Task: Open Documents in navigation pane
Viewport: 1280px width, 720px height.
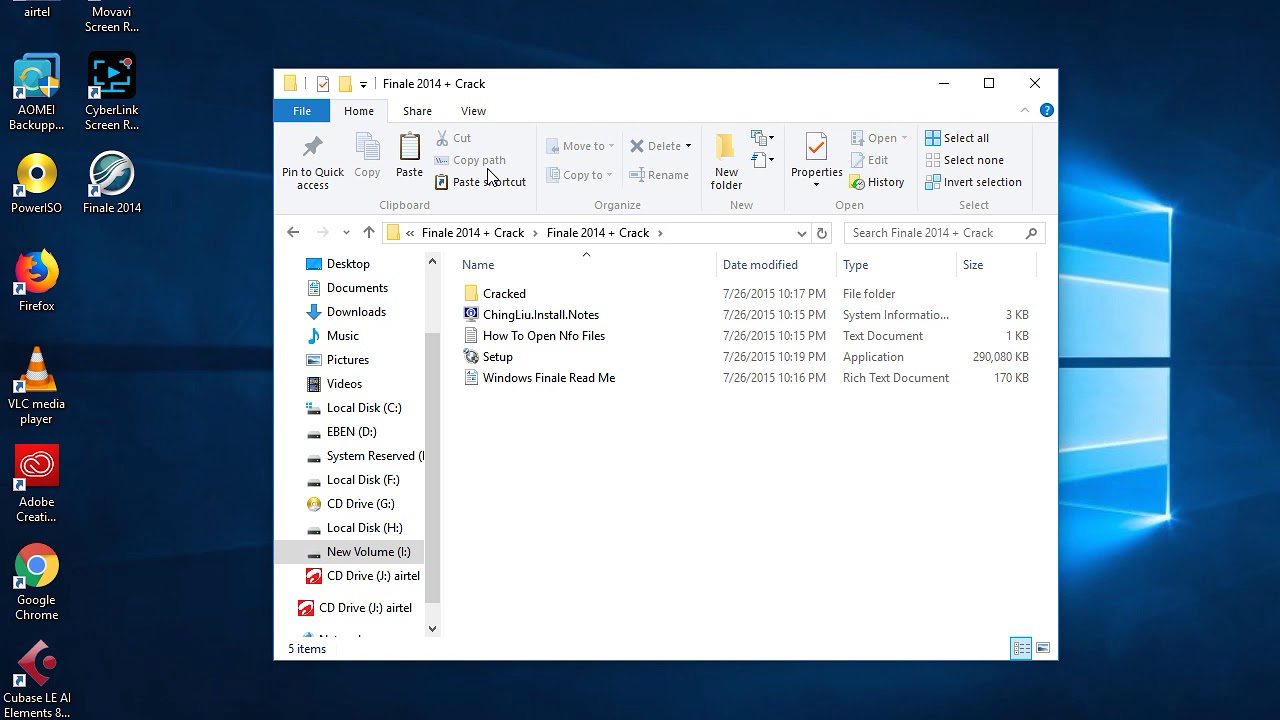Action: pyautogui.click(x=357, y=288)
